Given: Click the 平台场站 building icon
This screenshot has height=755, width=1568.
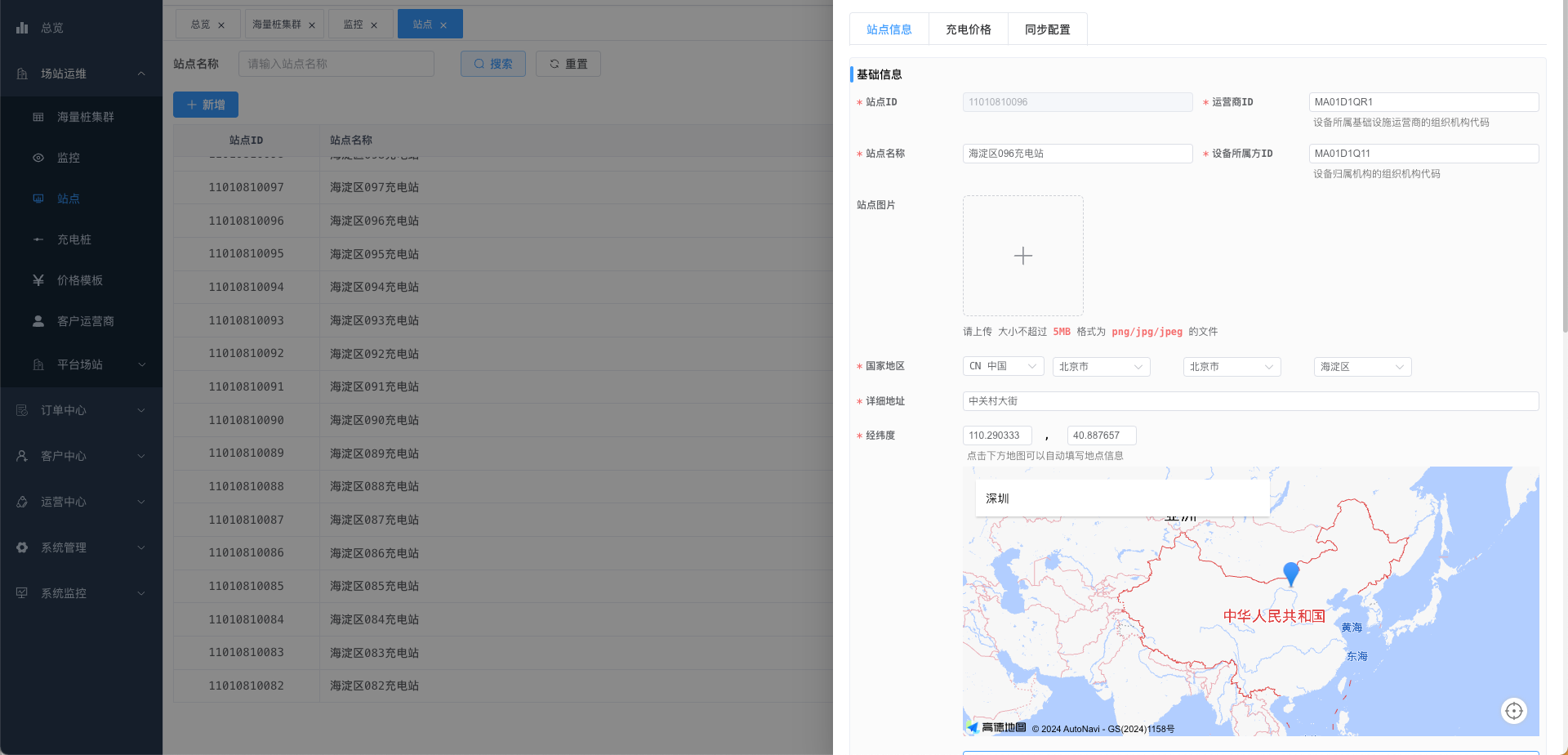Looking at the screenshot, I should coord(38,364).
